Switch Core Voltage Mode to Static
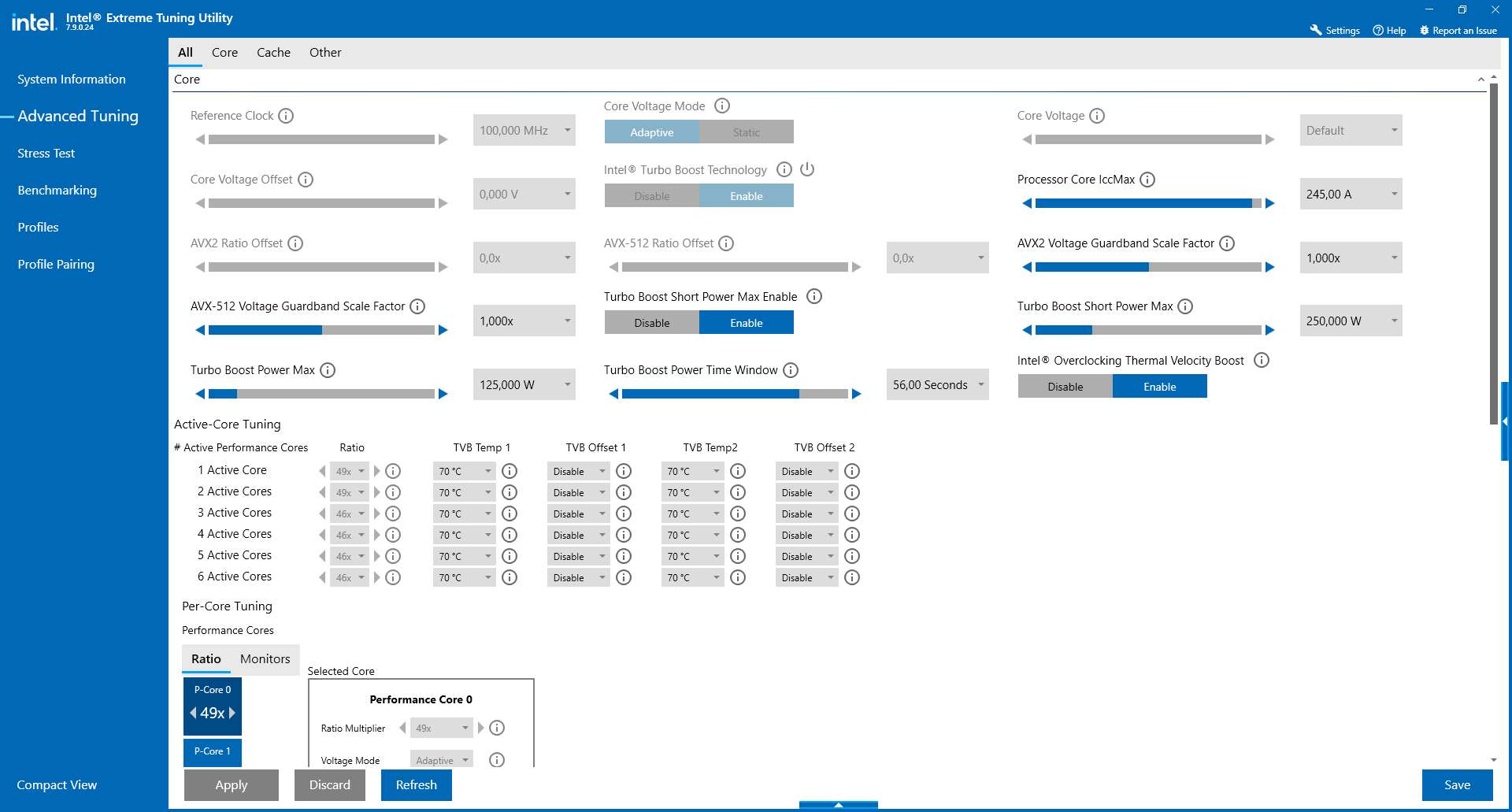The height and width of the screenshot is (812, 1512). tap(746, 132)
